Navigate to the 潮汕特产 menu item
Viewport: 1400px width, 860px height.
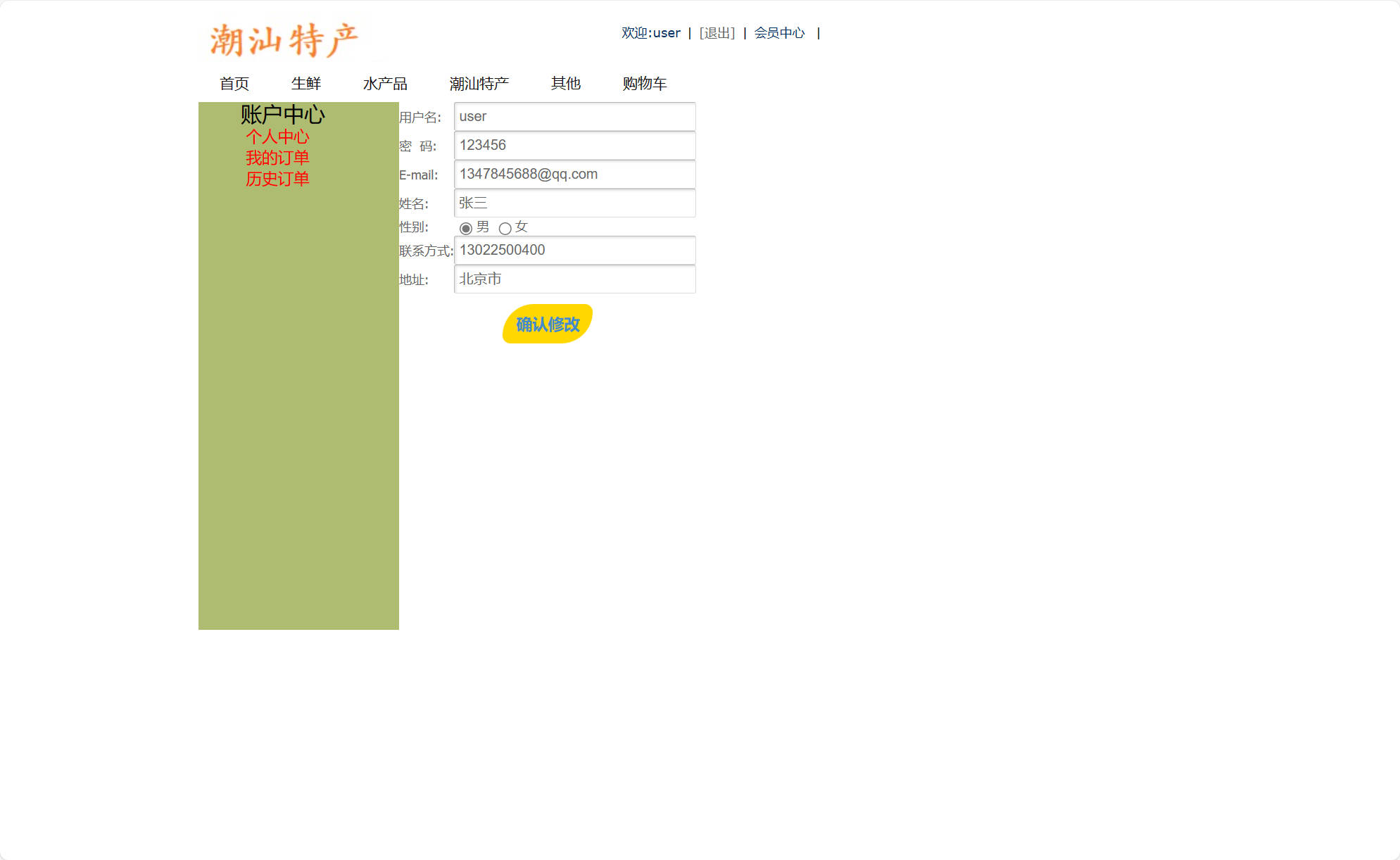(x=479, y=83)
